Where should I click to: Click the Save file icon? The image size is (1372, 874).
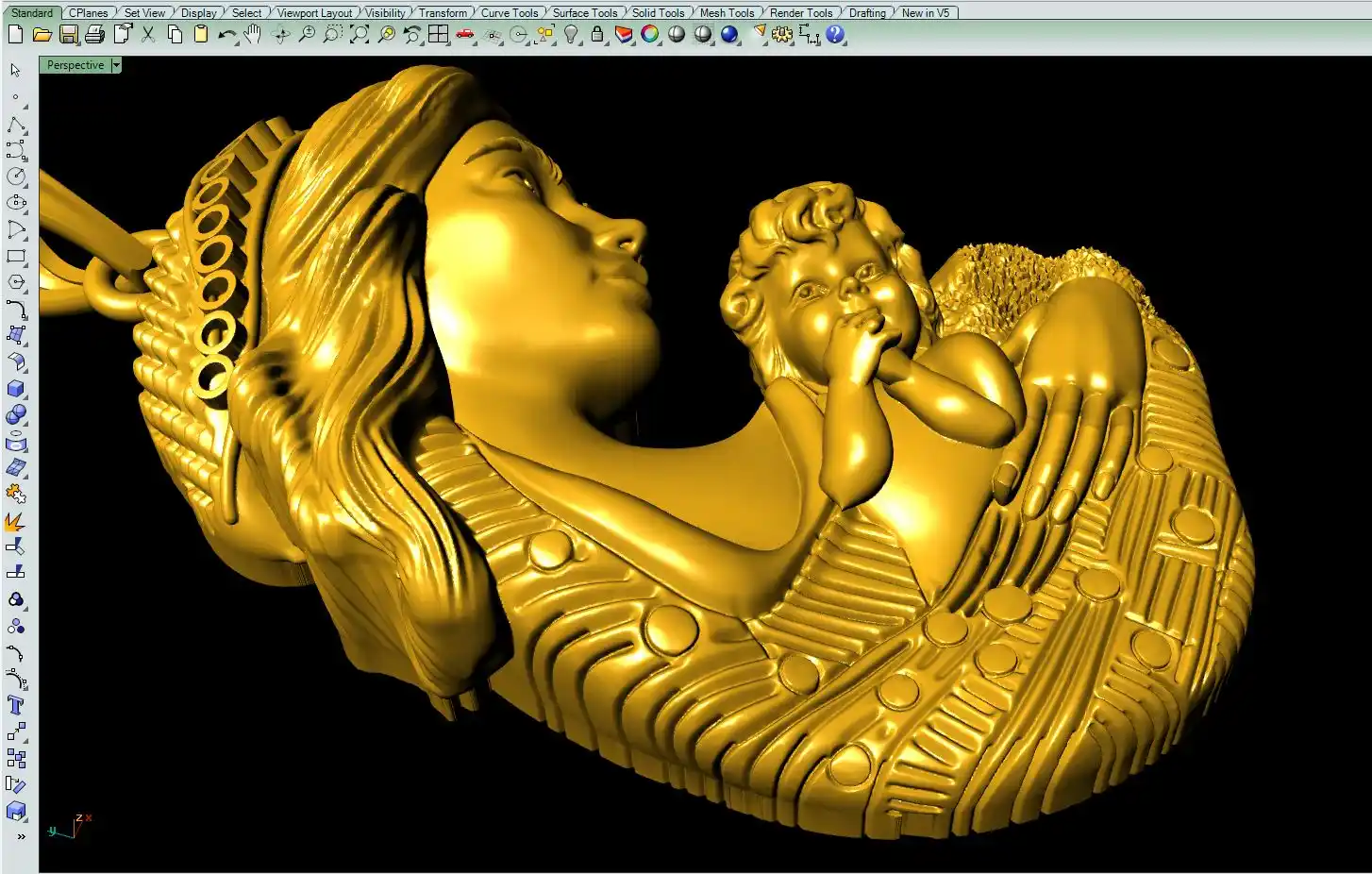pos(68,35)
